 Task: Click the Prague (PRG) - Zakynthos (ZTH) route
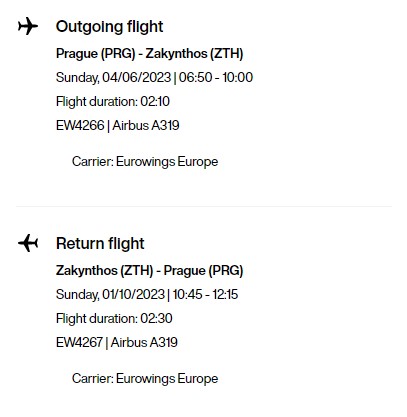[x=150, y=54]
